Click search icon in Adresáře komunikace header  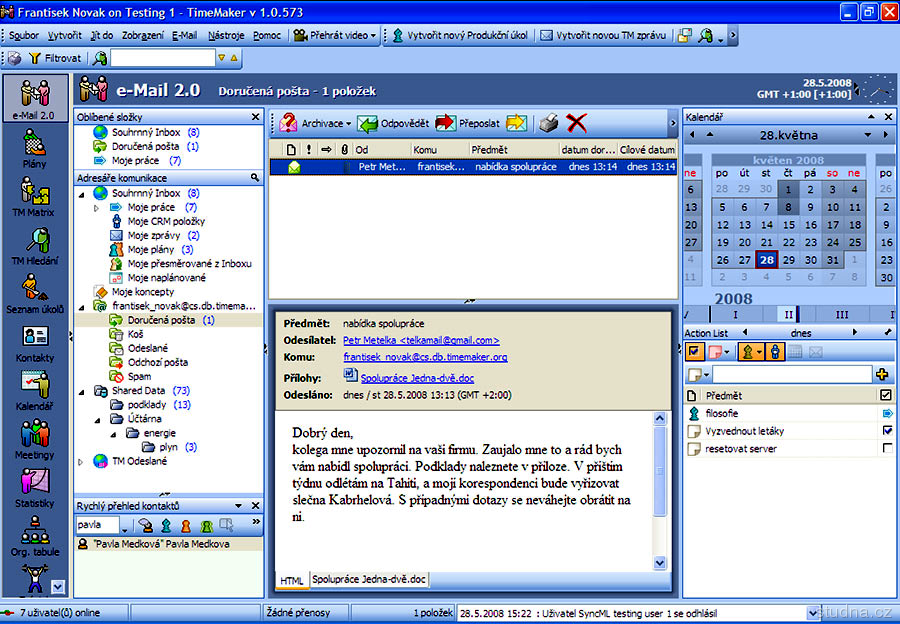[x=255, y=178]
